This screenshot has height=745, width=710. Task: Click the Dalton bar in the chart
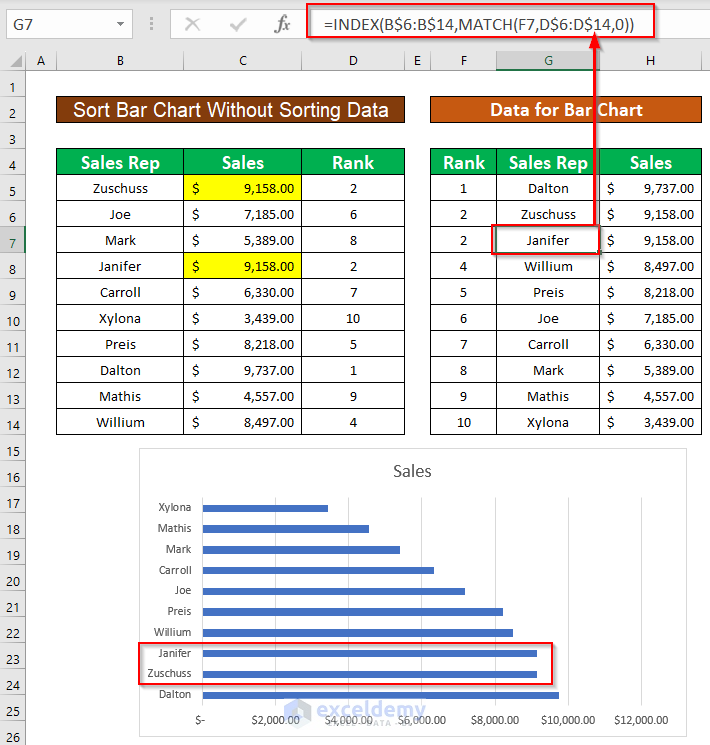[x=381, y=695]
